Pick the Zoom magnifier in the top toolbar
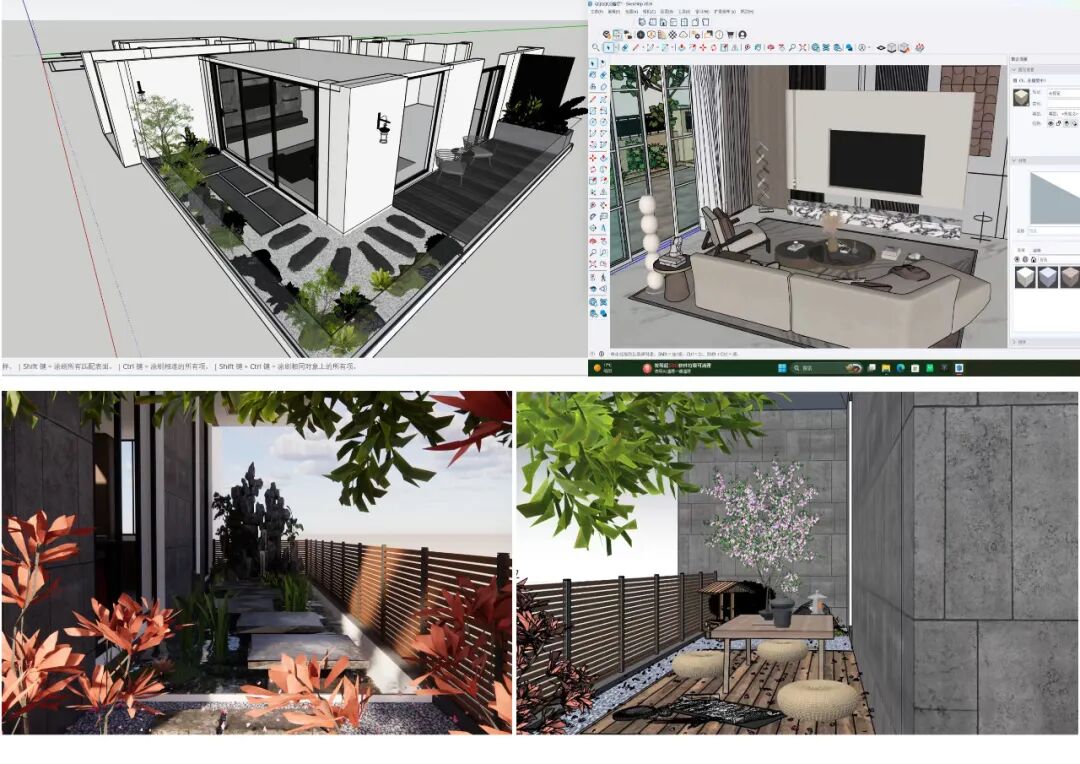This screenshot has width=1080, height=764. click(792, 48)
